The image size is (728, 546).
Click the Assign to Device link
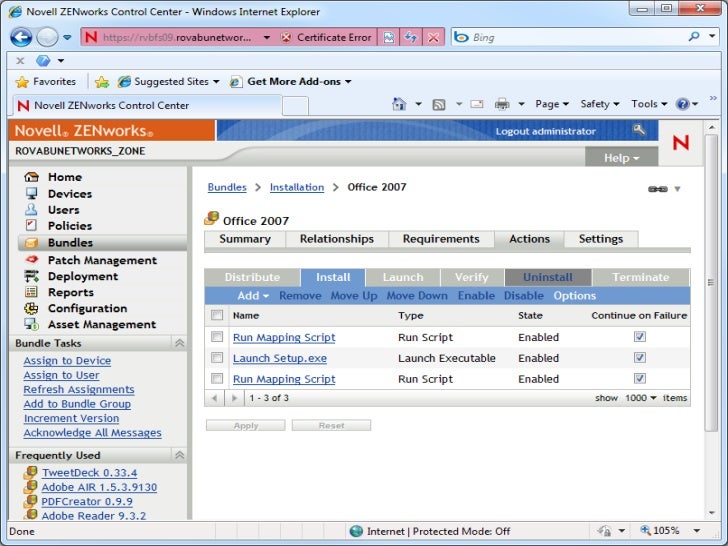point(67,361)
